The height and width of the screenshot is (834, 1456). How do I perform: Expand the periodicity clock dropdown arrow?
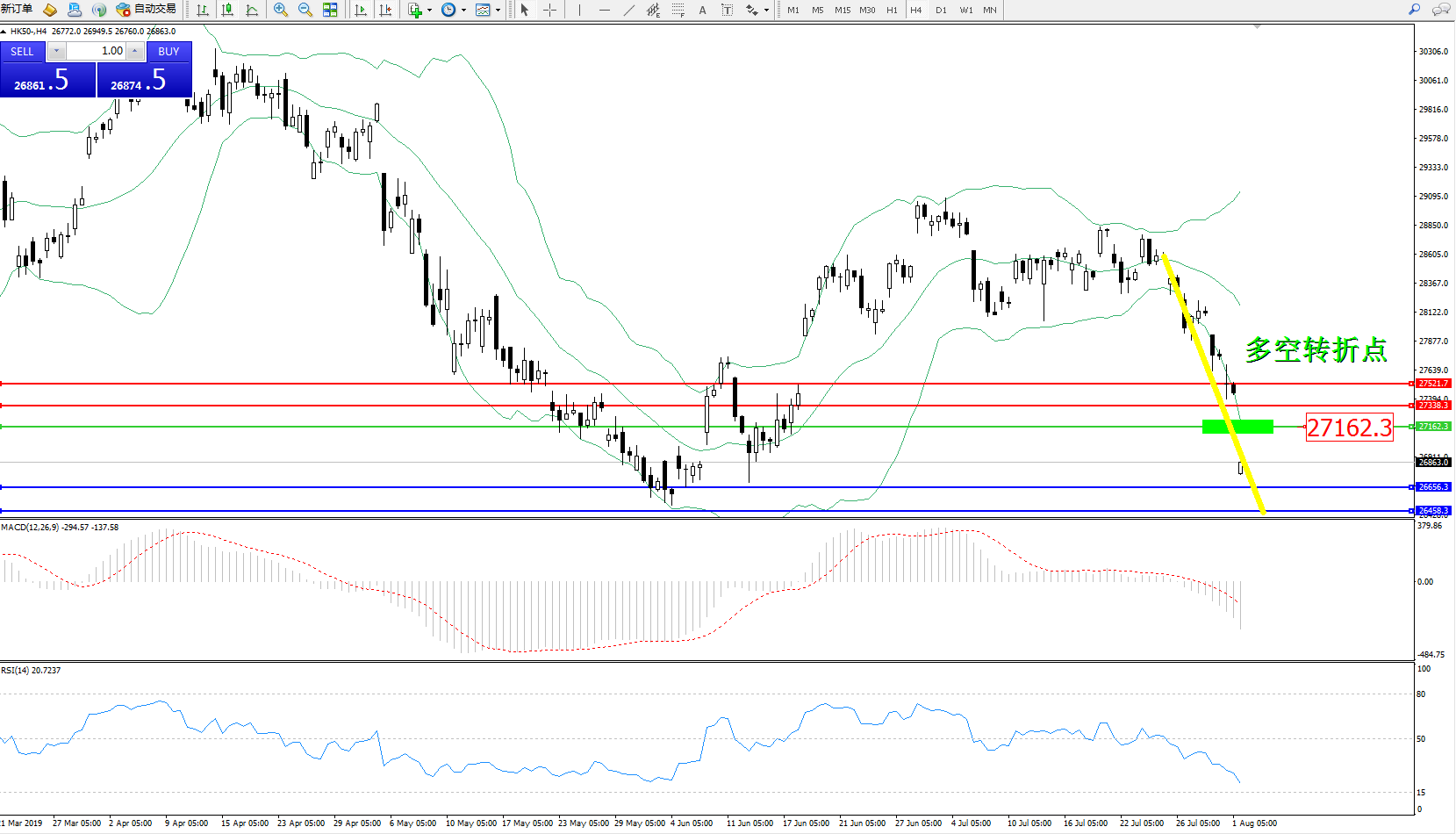(463, 11)
